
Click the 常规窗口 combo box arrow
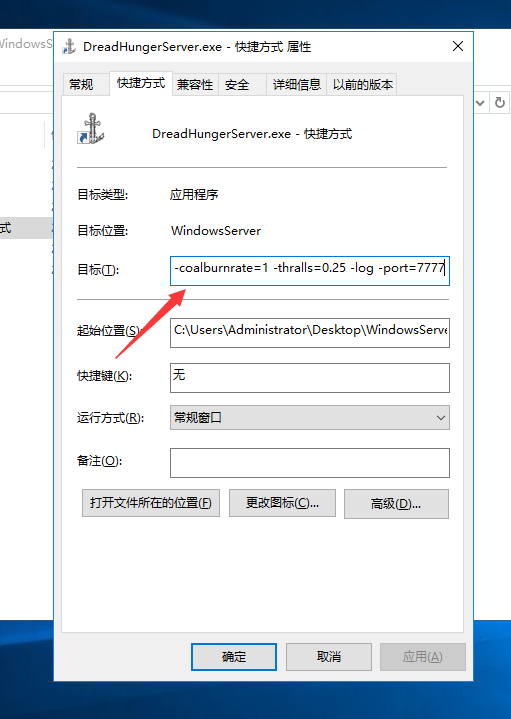coord(441,418)
